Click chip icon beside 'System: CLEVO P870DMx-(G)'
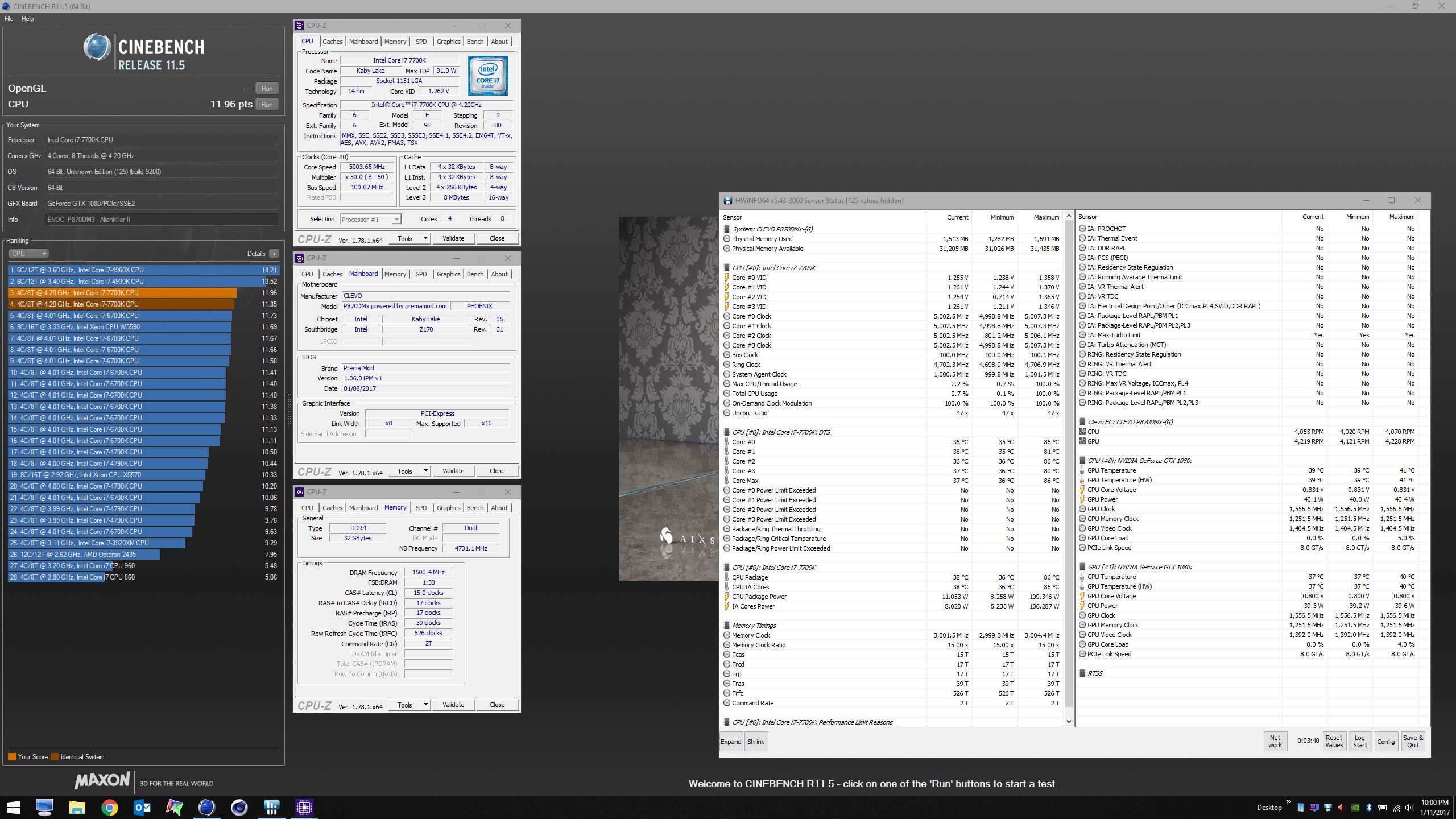 pyautogui.click(x=727, y=229)
